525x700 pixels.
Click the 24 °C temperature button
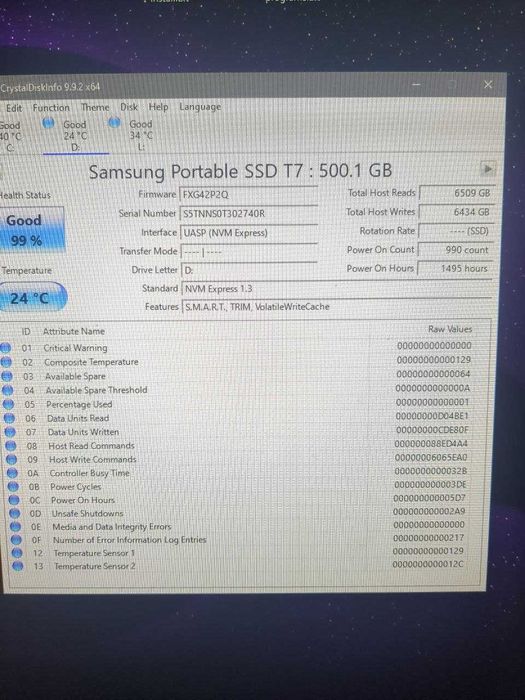coord(32,297)
